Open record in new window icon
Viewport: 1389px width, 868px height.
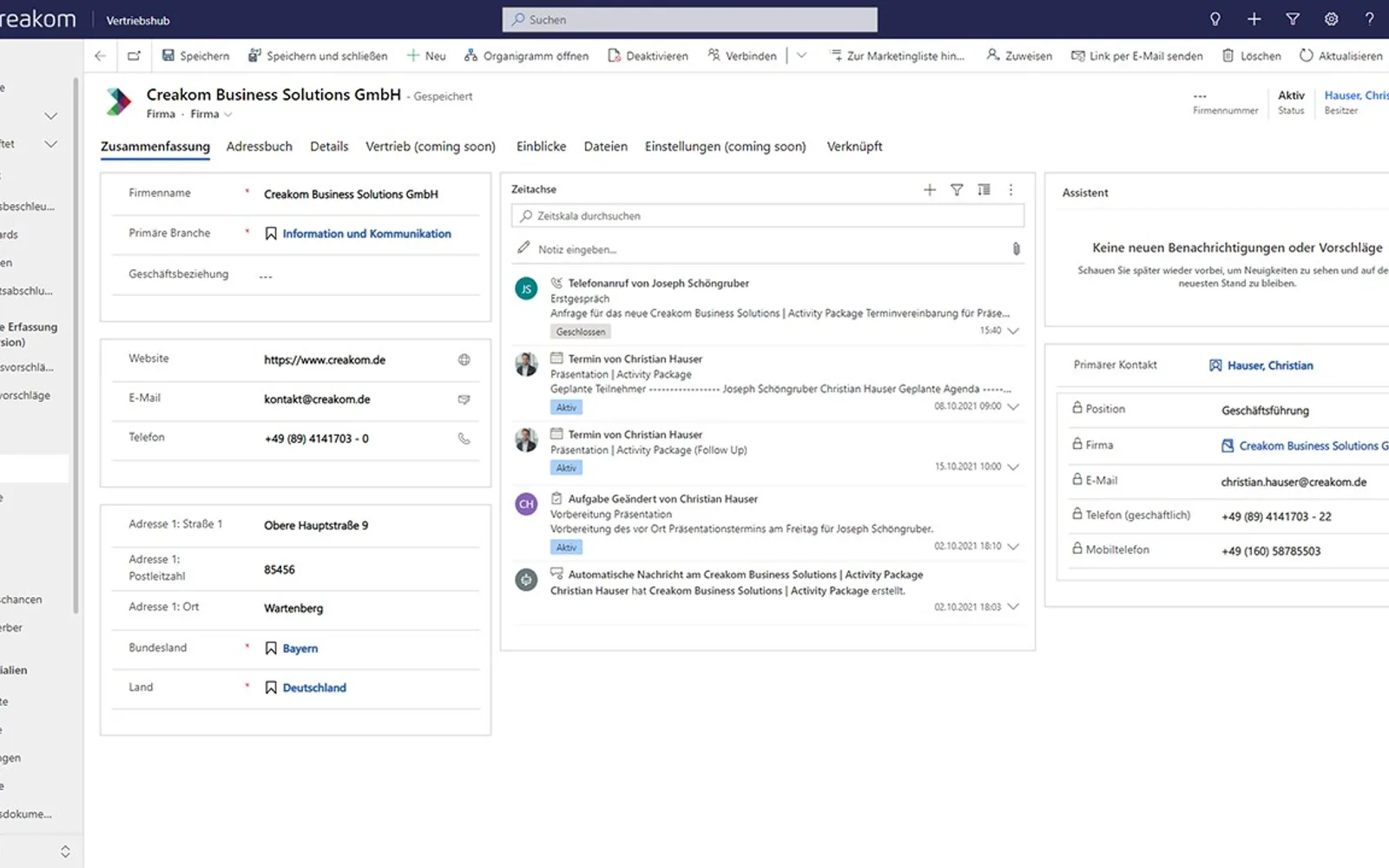point(134,56)
